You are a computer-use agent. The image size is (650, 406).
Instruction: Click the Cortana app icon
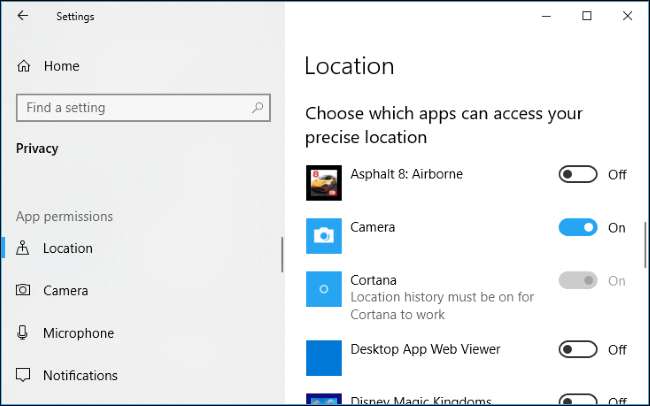323,288
